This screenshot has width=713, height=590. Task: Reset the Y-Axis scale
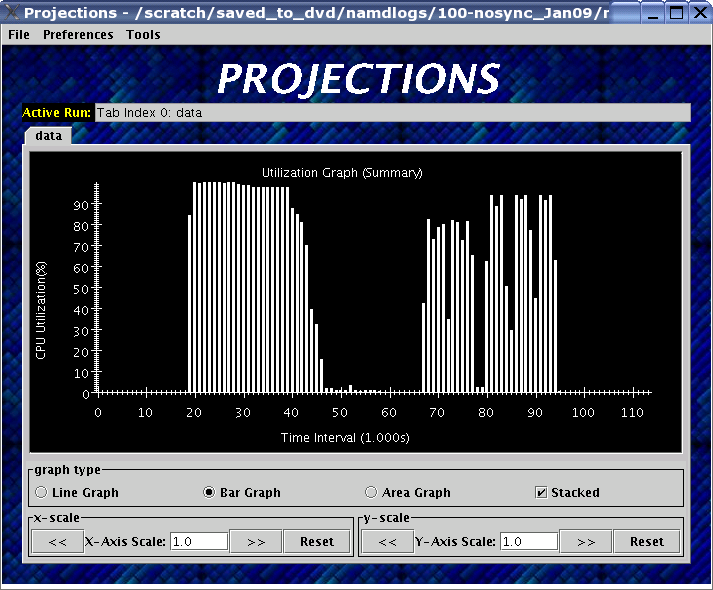pos(646,541)
